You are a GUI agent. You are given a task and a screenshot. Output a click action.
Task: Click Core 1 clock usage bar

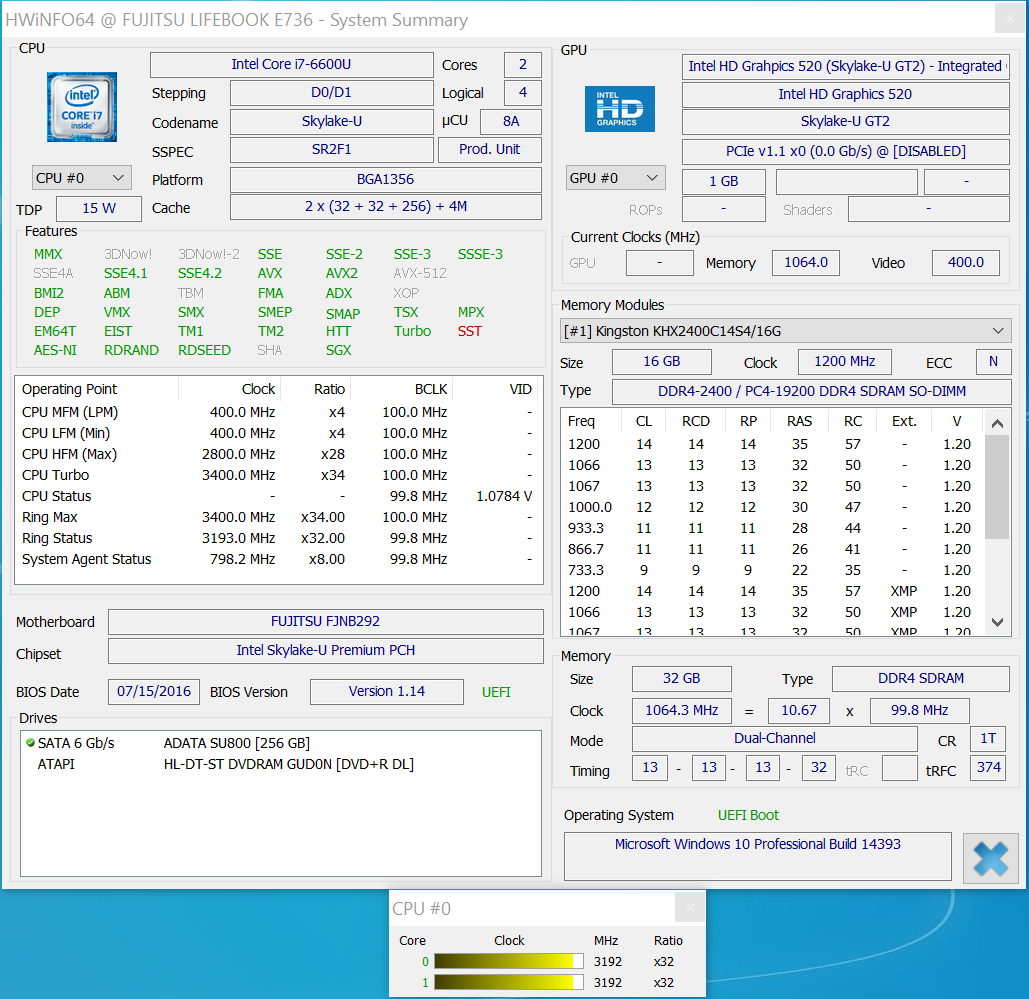point(509,983)
